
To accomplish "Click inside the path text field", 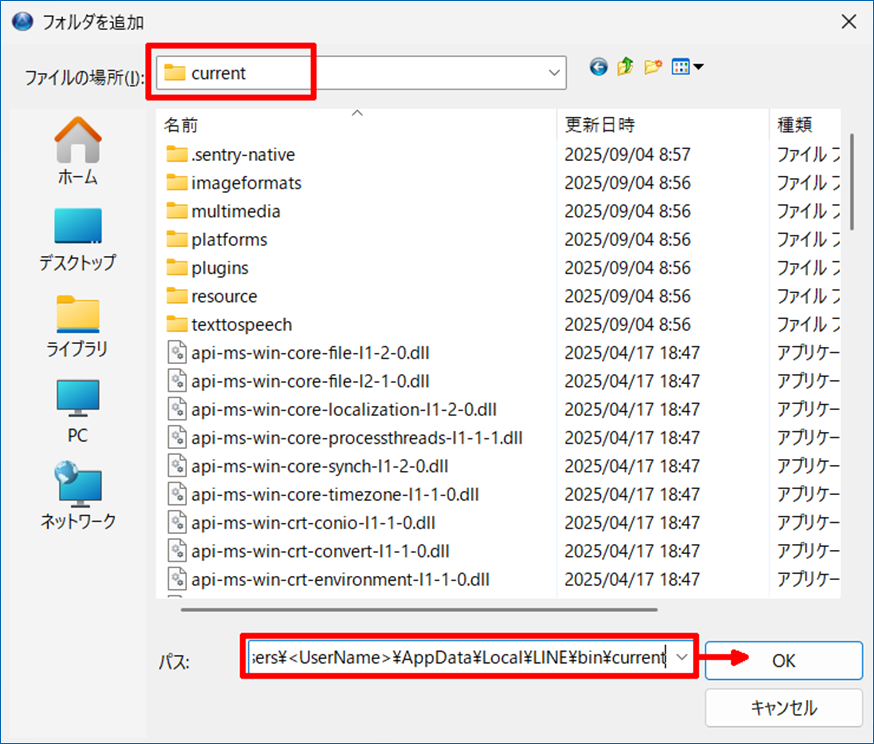I will [458, 657].
